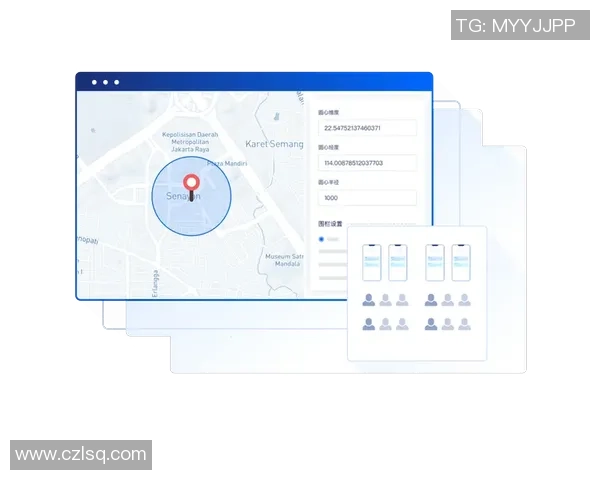Select the rightmost phone icon
The width and height of the screenshot is (600, 480).
[460, 262]
